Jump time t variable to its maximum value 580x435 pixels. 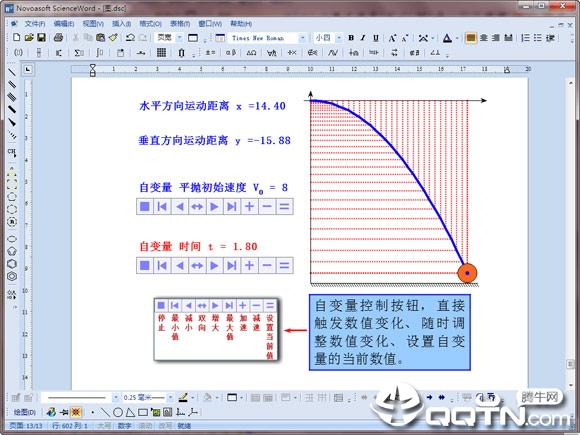click(232, 265)
